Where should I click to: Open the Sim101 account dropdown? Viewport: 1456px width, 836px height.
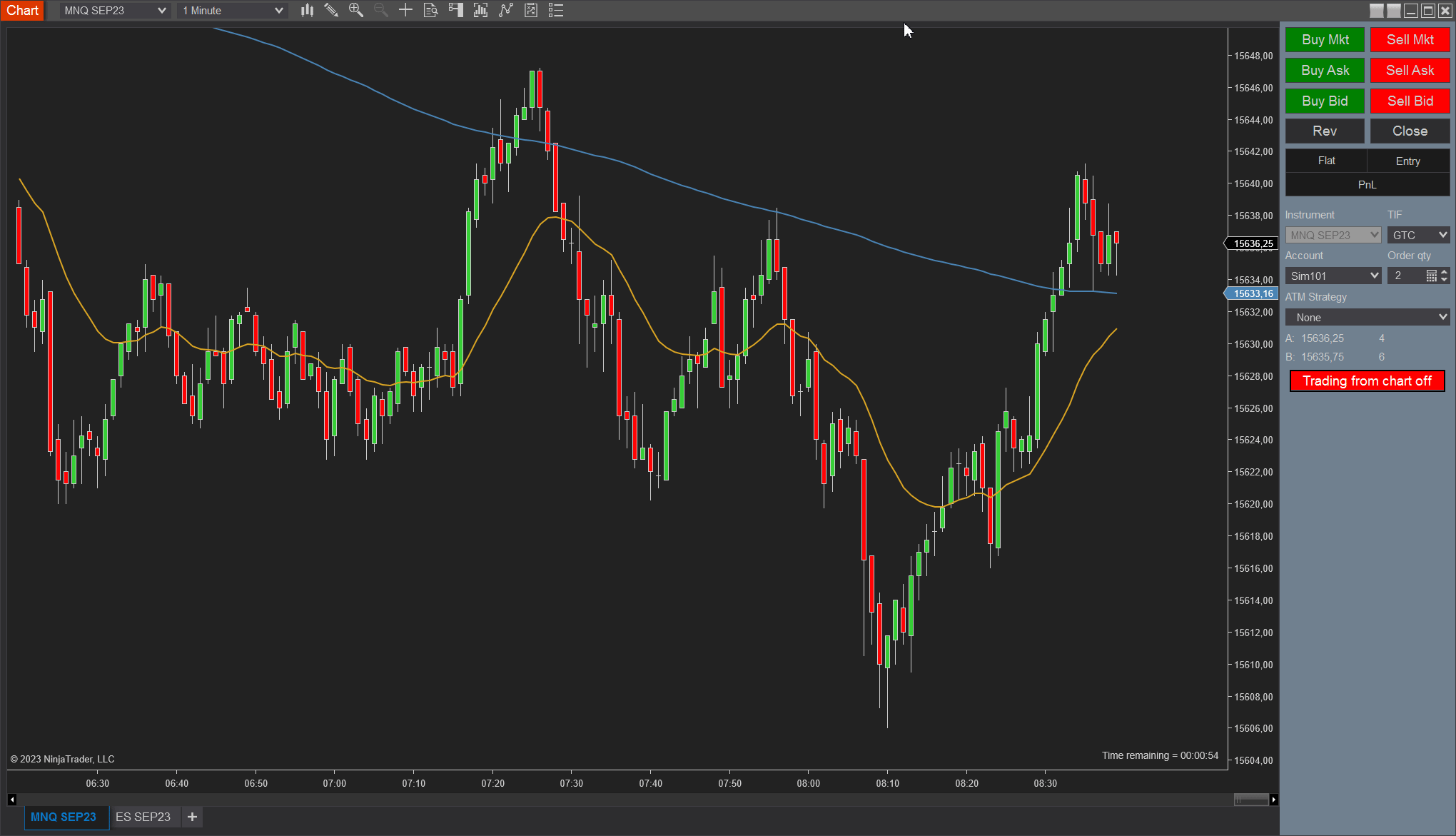tap(1333, 276)
